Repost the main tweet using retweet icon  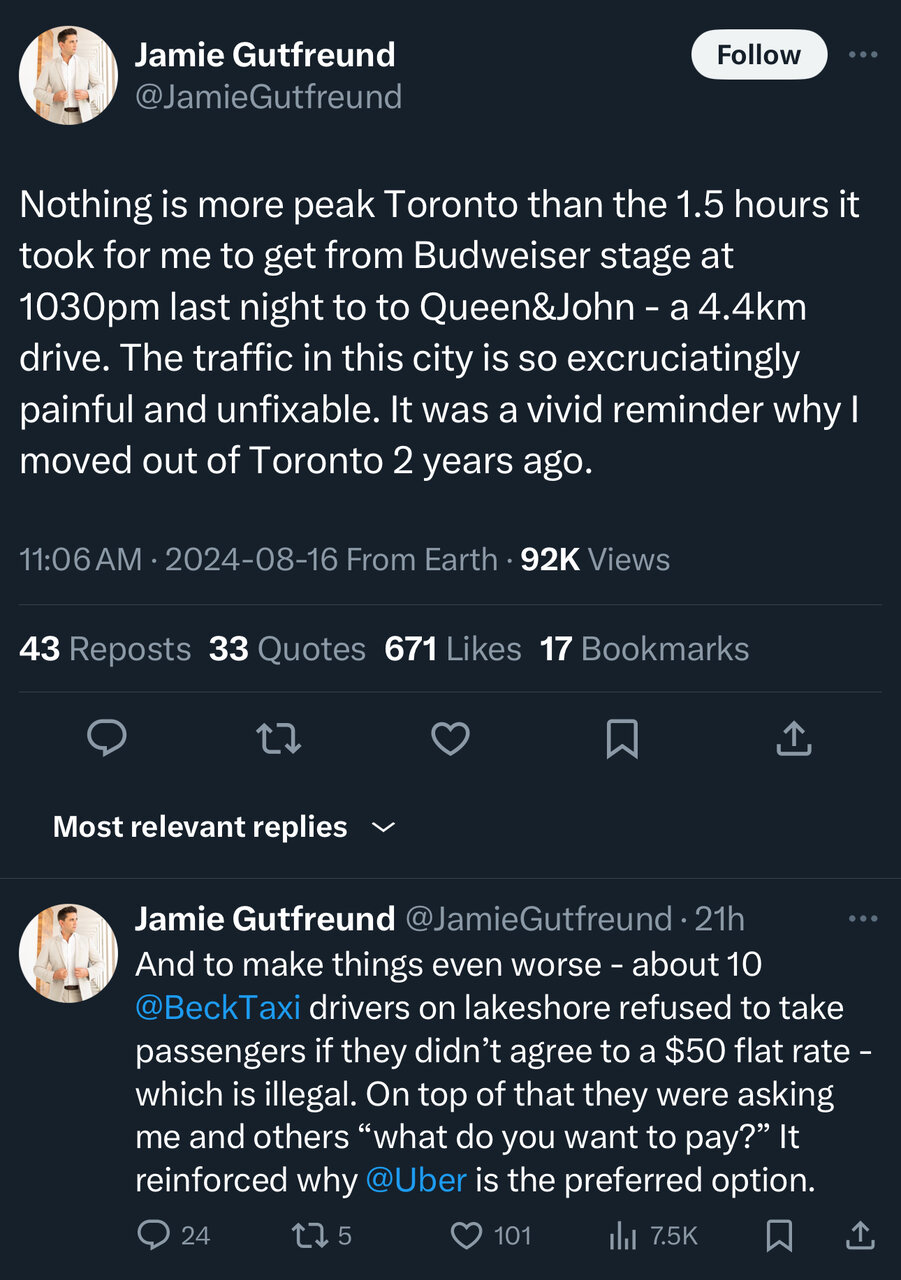(x=279, y=739)
